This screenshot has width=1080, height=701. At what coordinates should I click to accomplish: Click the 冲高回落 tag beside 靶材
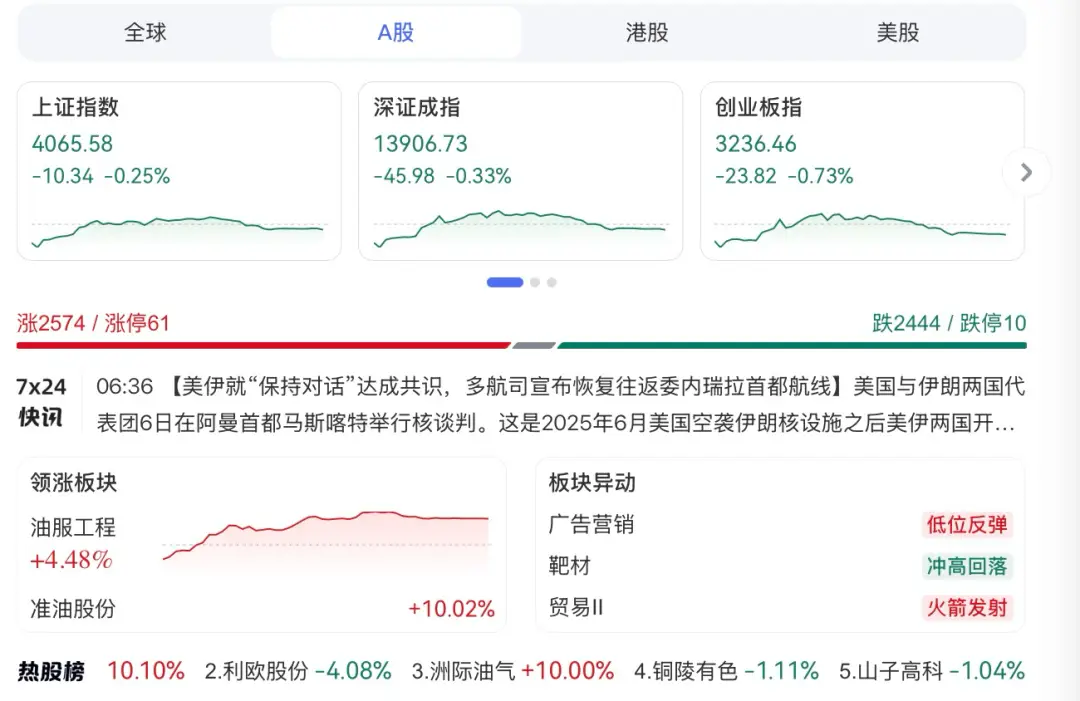(967, 566)
